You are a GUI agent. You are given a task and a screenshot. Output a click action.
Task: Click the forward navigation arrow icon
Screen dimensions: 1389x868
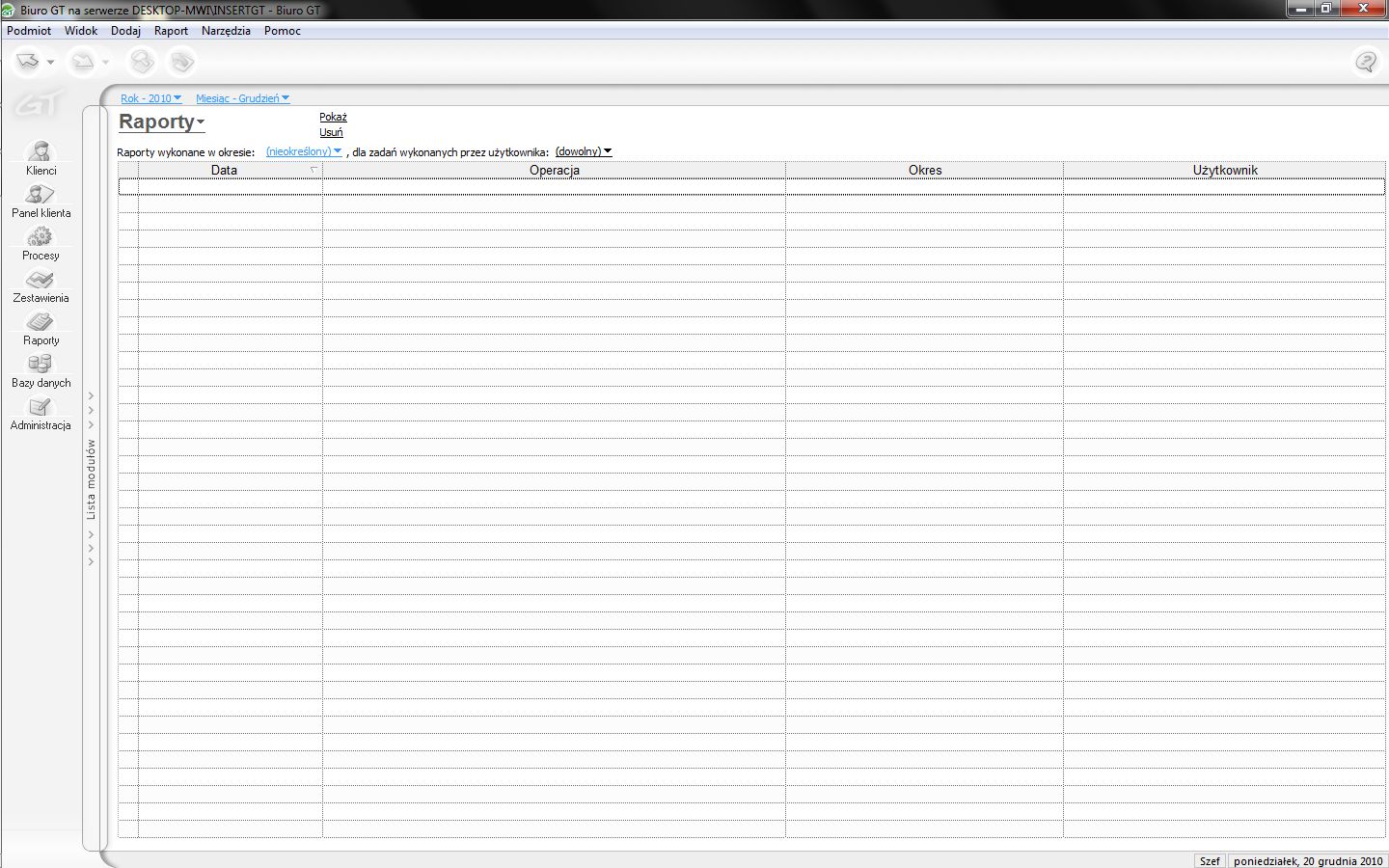coord(83,62)
